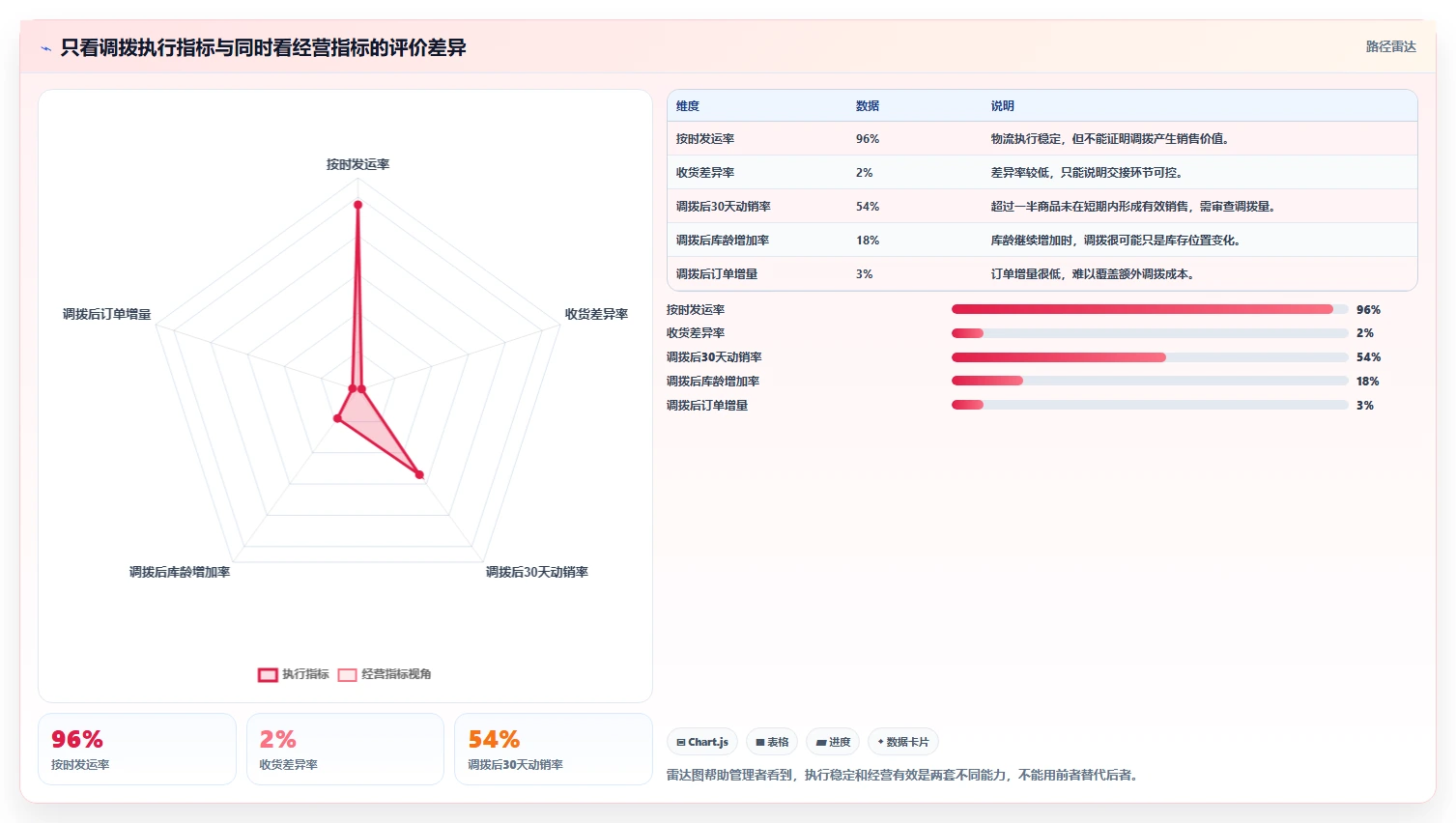Click the 收货差异率 progress bar
1456x823 pixels.
(1150, 333)
